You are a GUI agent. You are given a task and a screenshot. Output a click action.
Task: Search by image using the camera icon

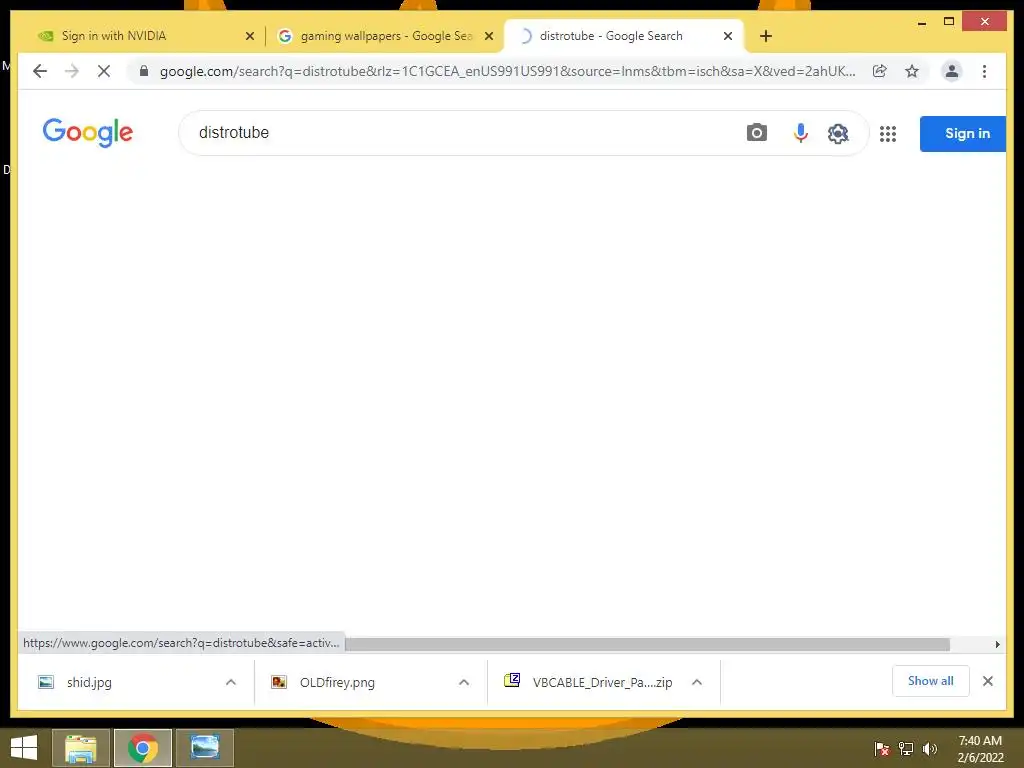point(756,133)
